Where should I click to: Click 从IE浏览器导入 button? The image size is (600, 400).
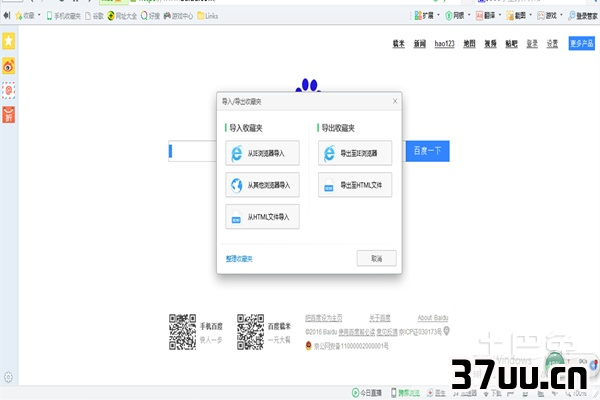[x=262, y=153]
